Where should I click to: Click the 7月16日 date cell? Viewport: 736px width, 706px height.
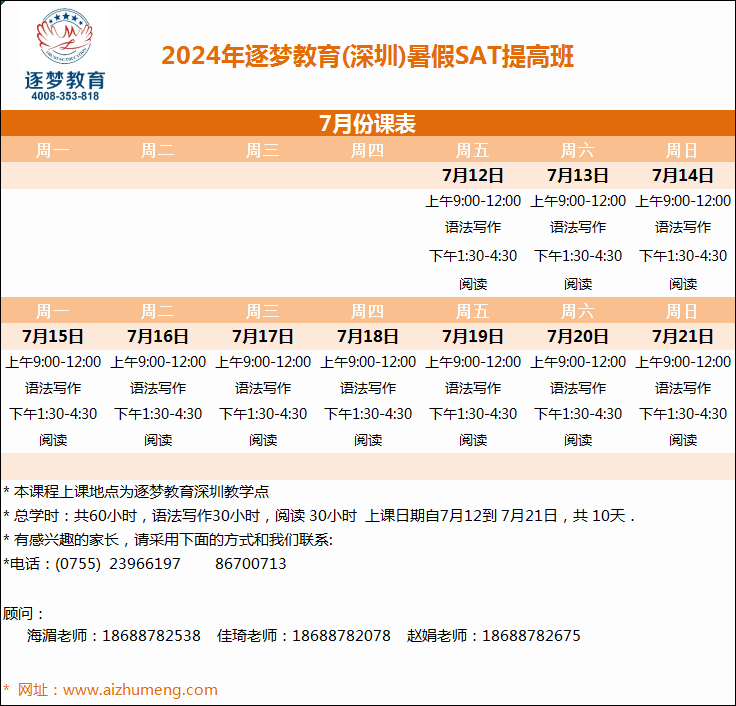click(158, 337)
